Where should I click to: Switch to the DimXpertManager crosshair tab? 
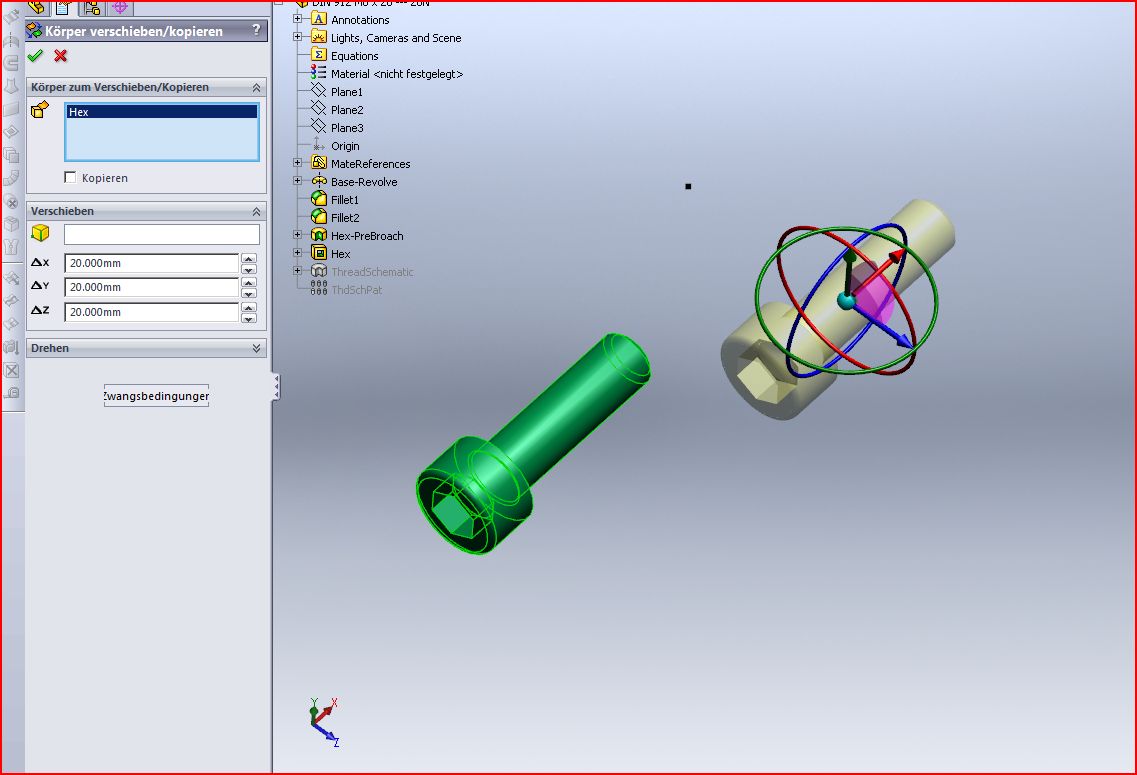(x=120, y=7)
